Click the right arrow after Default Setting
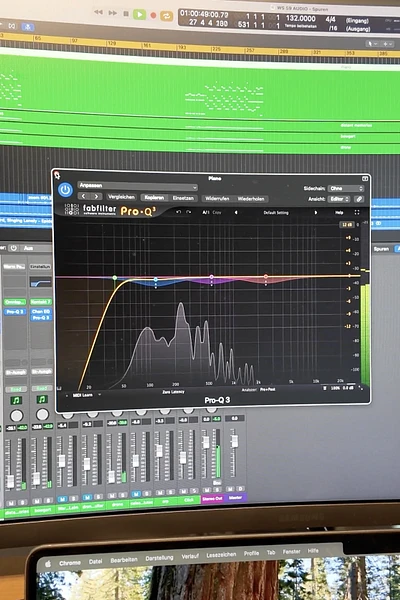400x600 pixels. pyautogui.click(x=316, y=213)
